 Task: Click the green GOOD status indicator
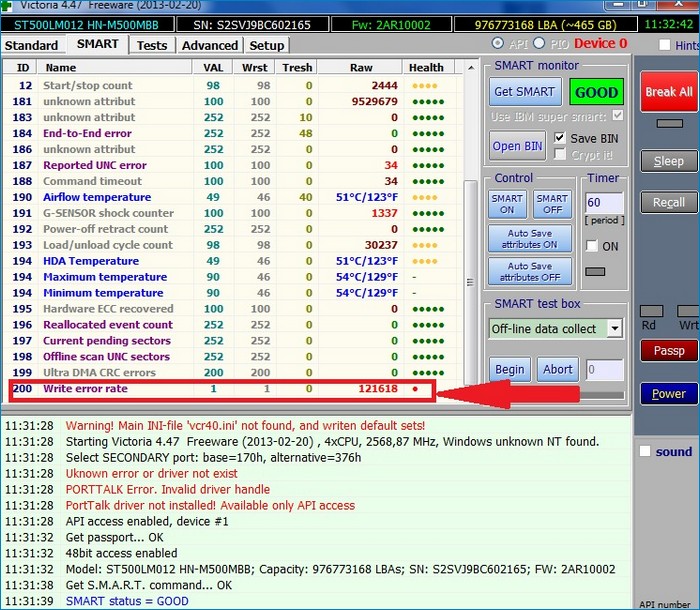coord(596,92)
